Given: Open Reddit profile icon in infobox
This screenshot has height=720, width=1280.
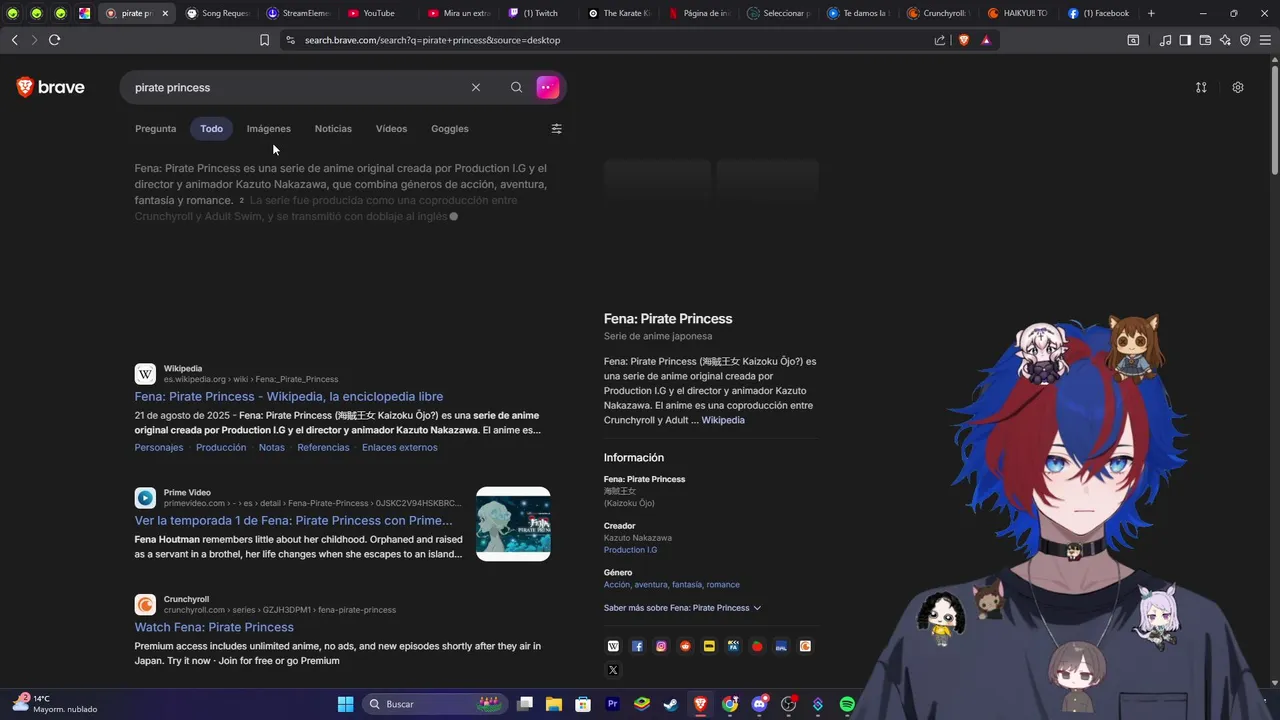Looking at the screenshot, I should (x=685, y=647).
